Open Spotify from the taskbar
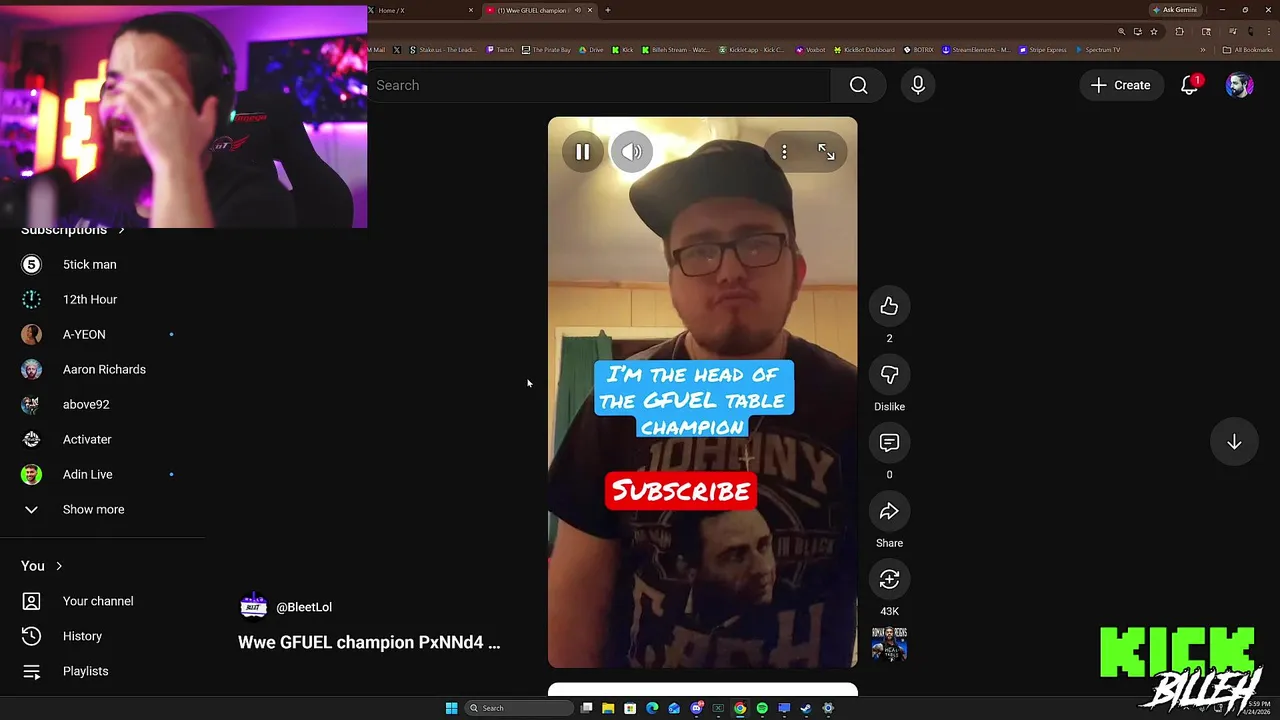 762,708
